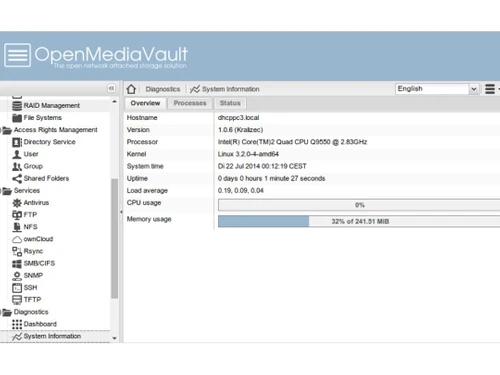Click the SNMP service icon
Screen dimensions: 500x375
click(17, 276)
